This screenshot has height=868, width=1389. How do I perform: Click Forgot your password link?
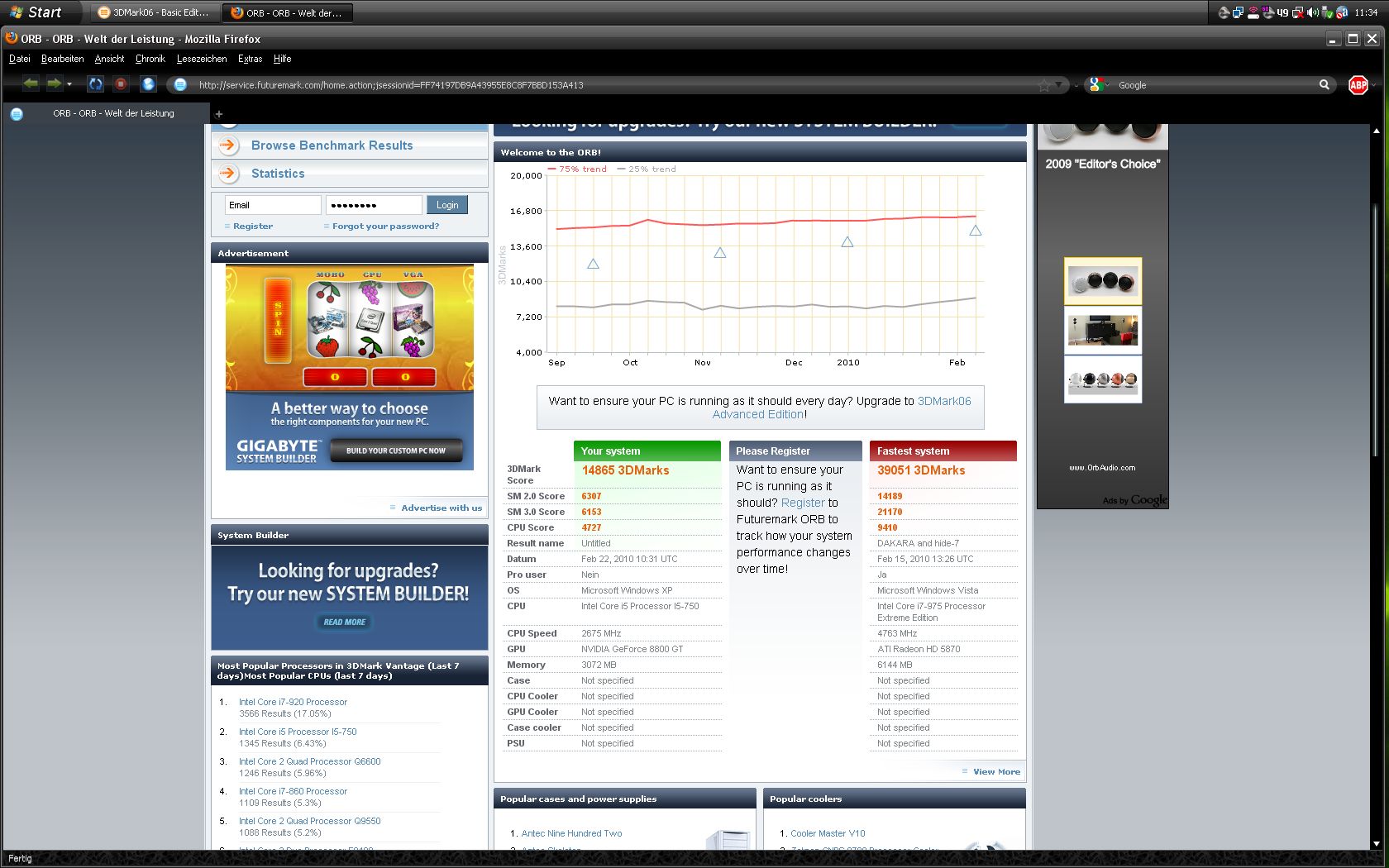[386, 226]
